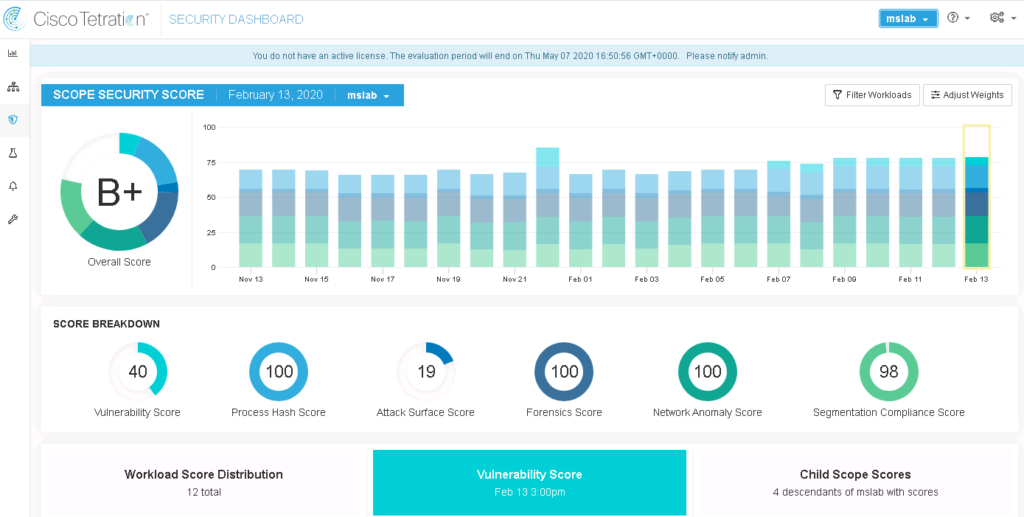The height and width of the screenshot is (517, 1024).
Task: Click the Segmentation Compliance Score donut
Action: coord(888,371)
